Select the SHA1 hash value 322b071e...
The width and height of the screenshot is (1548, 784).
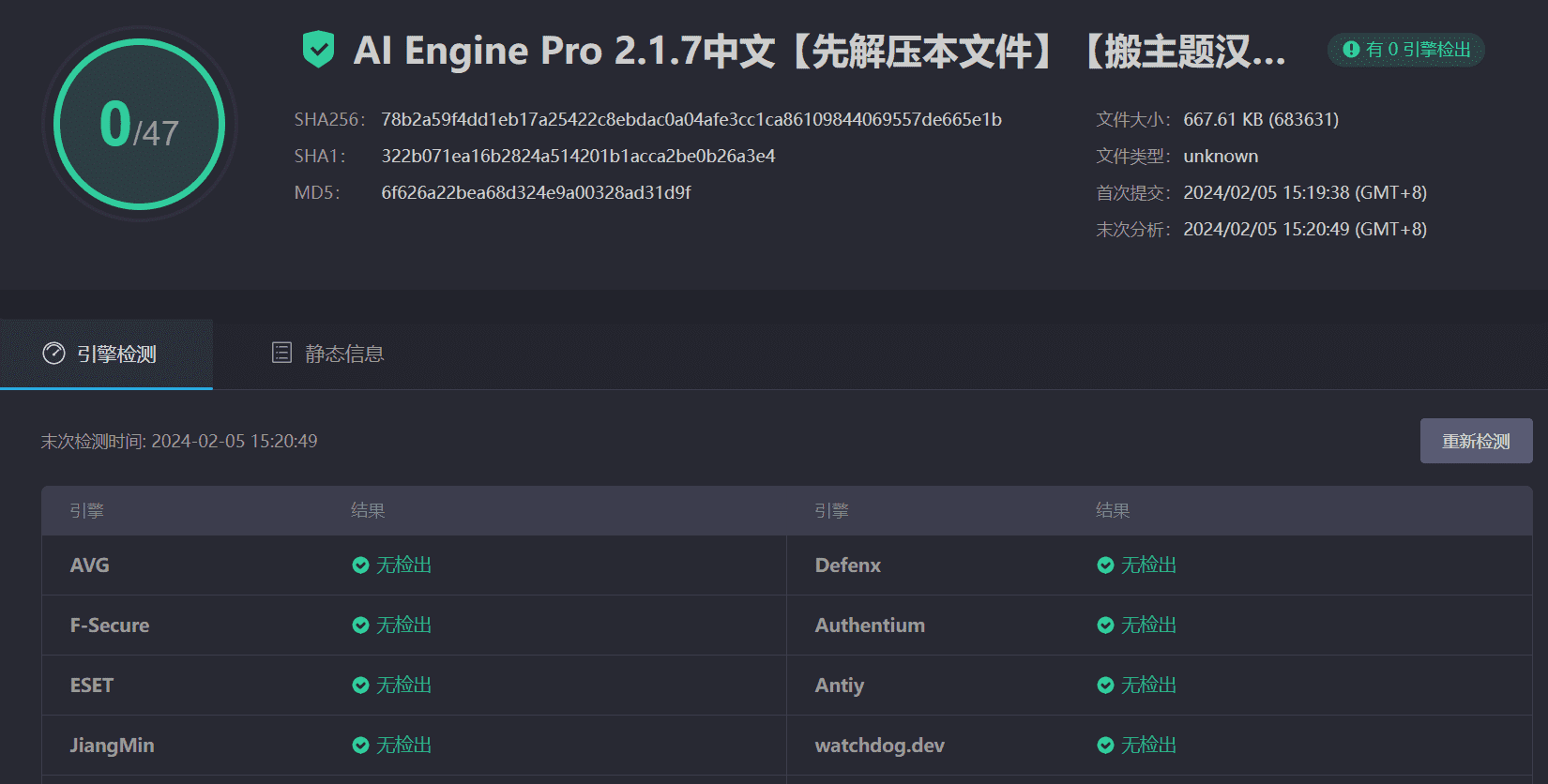578,156
